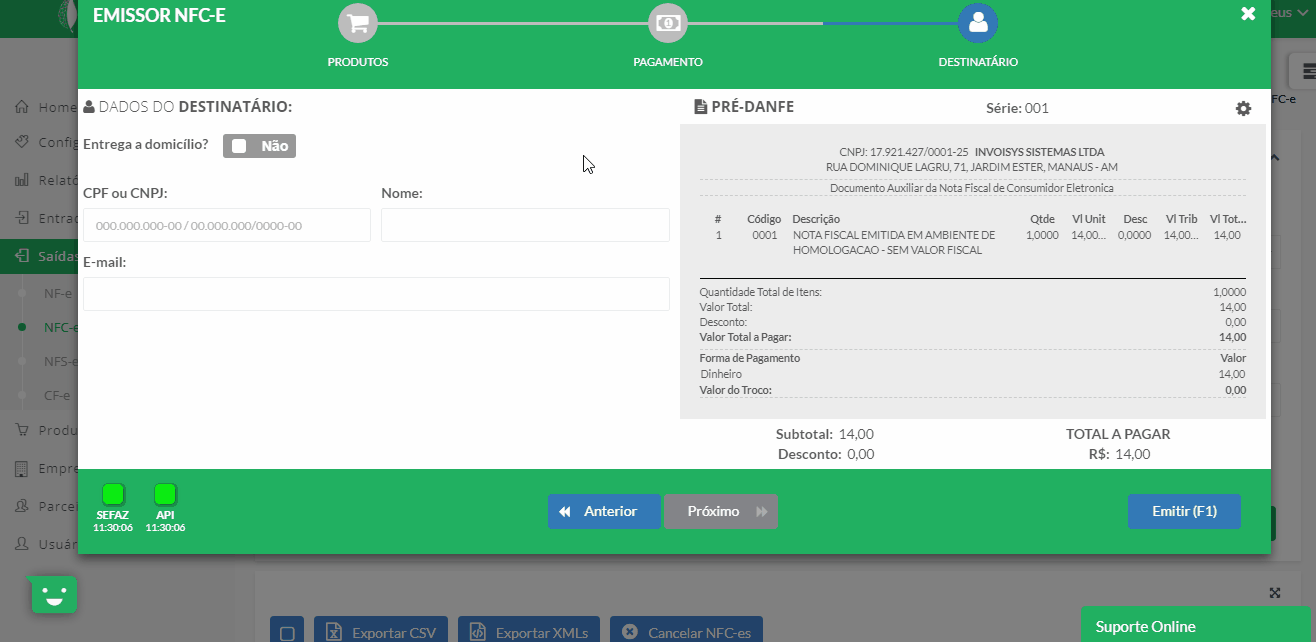Issue the invoice with Emitir (F1)
This screenshot has height=642, width=1316.
point(1184,511)
